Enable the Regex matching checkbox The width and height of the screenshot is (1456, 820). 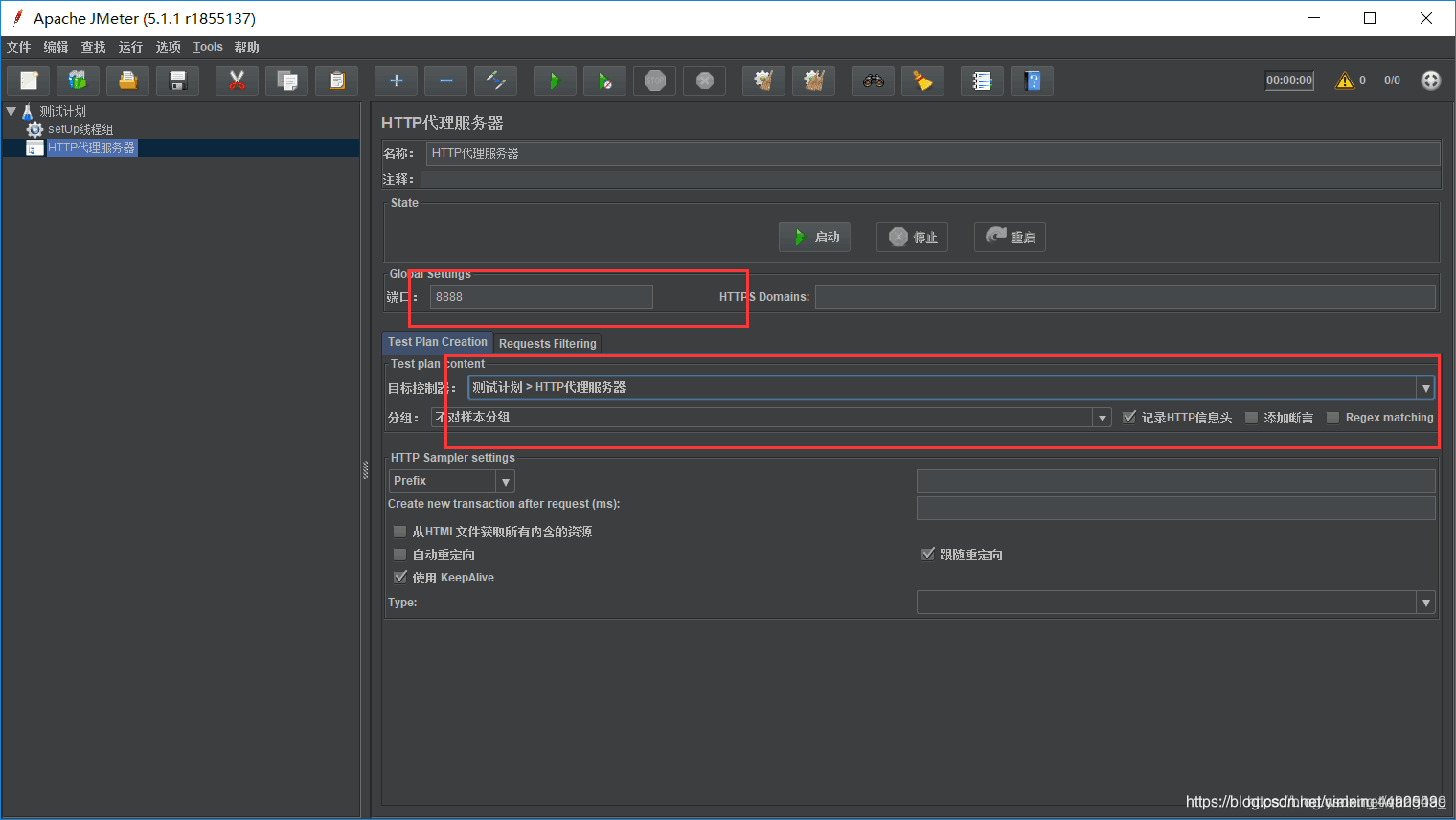[x=1332, y=417]
